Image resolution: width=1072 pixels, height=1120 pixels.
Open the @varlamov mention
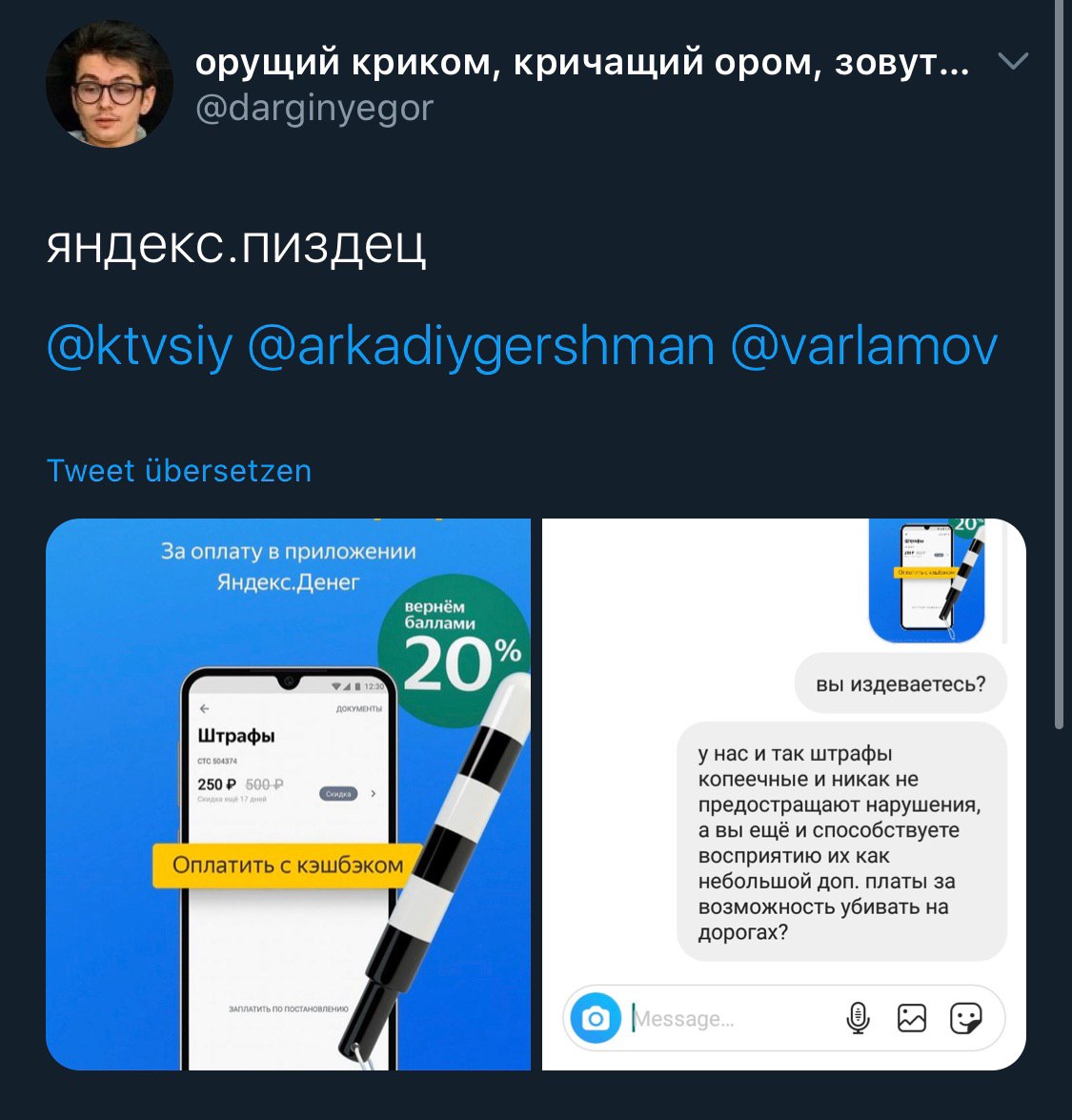863,347
